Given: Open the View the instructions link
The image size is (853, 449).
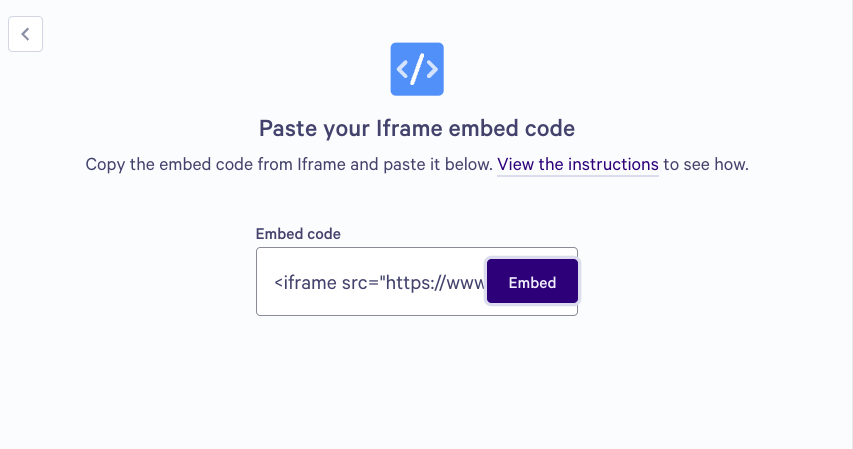Looking at the screenshot, I should pos(578,164).
